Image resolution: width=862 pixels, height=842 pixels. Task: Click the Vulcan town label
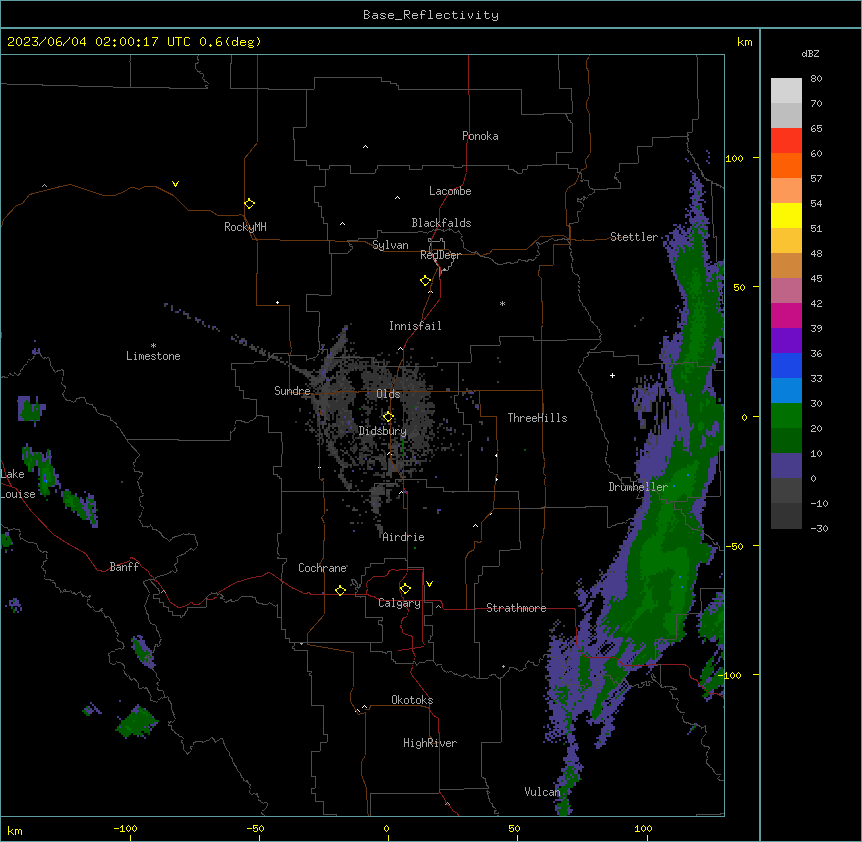pyautogui.click(x=542, y=792)
